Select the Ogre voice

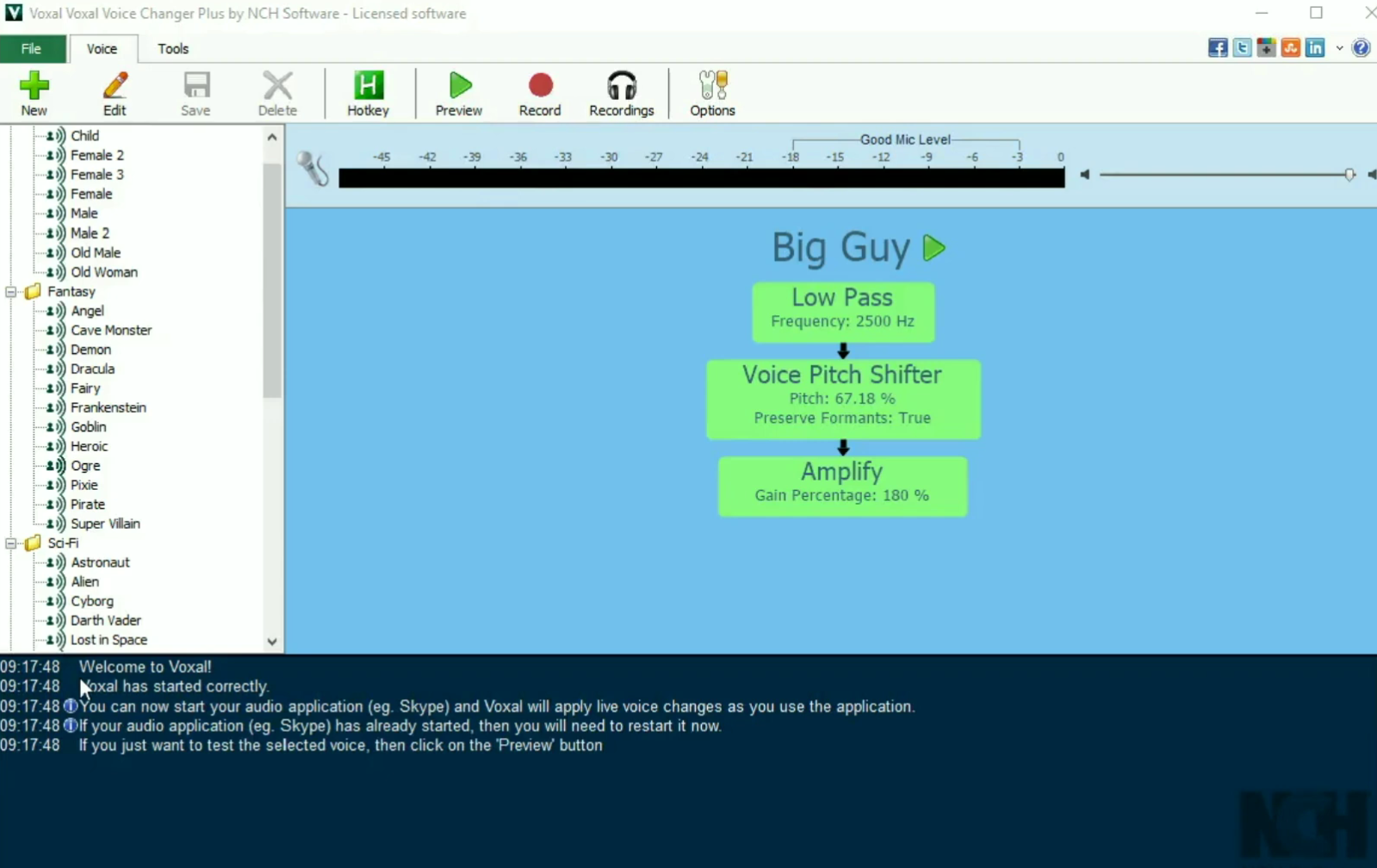click(x=85, y=466)
